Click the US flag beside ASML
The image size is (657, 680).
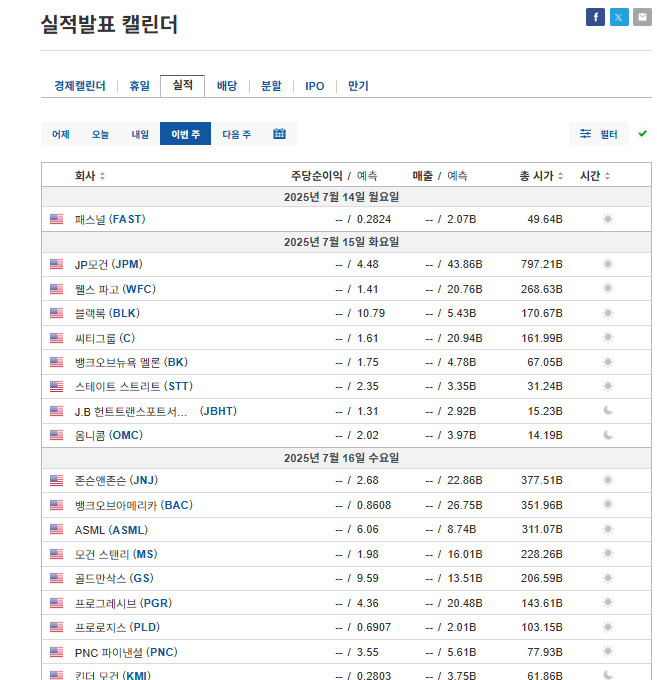pos(56,529)
